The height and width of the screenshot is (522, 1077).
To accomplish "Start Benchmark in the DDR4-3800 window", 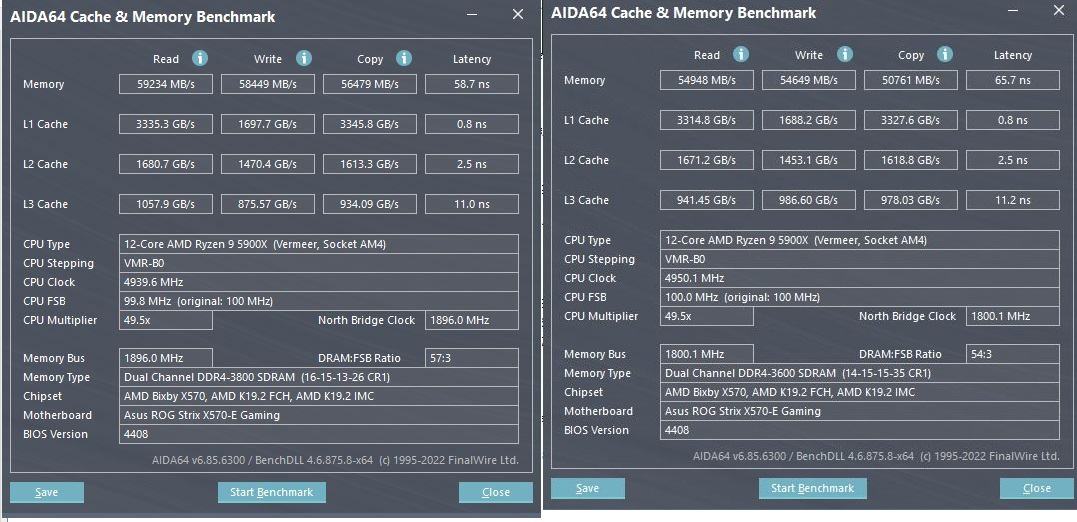I will coord(272,492).
